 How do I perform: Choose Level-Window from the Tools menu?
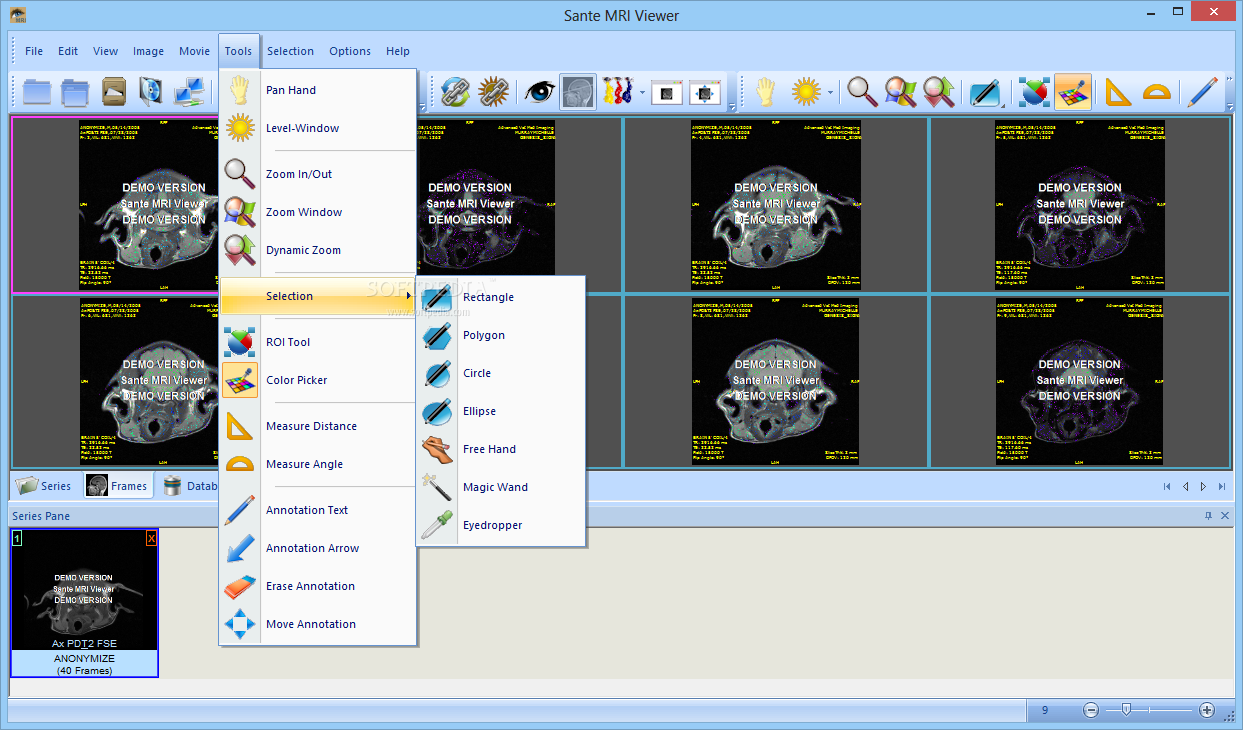pyautogui.click(x=317, y=128)
